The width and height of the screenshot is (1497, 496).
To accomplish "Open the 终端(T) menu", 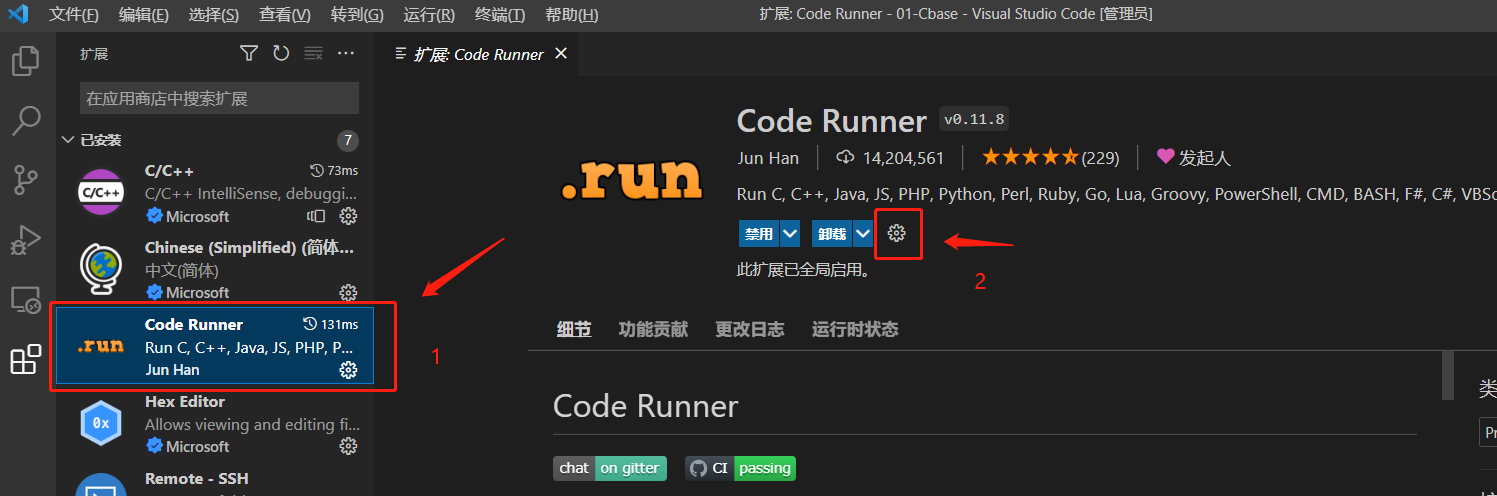I will pos(501,15).
